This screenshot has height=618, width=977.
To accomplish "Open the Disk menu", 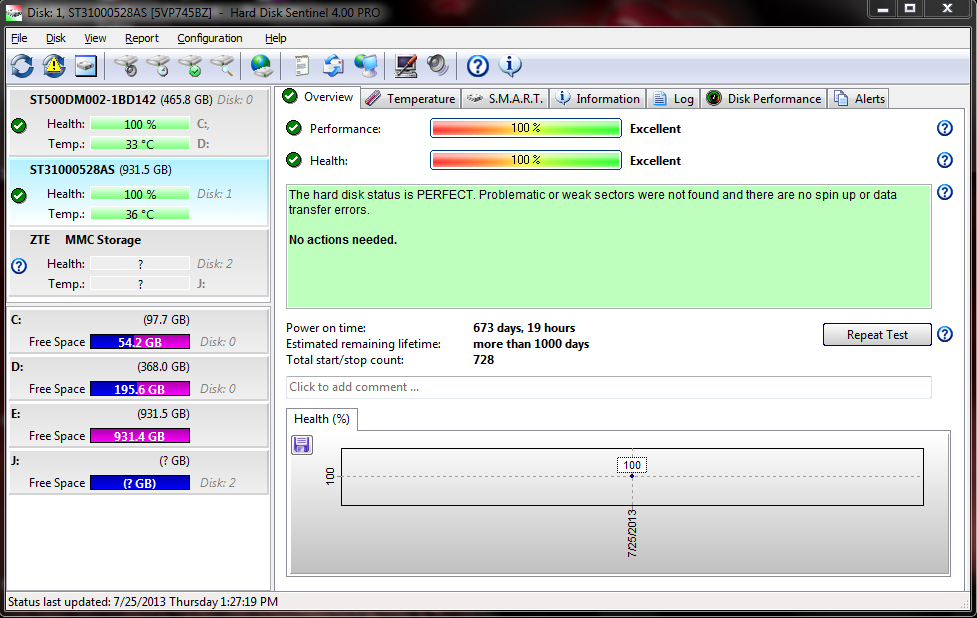I will (56, 38).
